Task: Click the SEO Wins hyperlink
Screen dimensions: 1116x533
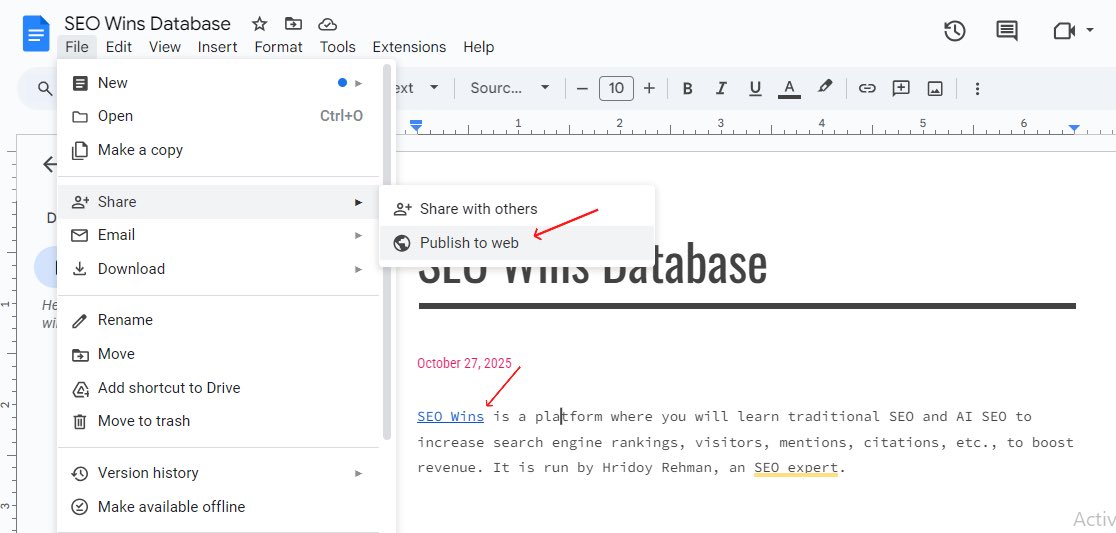Action: 451,416
